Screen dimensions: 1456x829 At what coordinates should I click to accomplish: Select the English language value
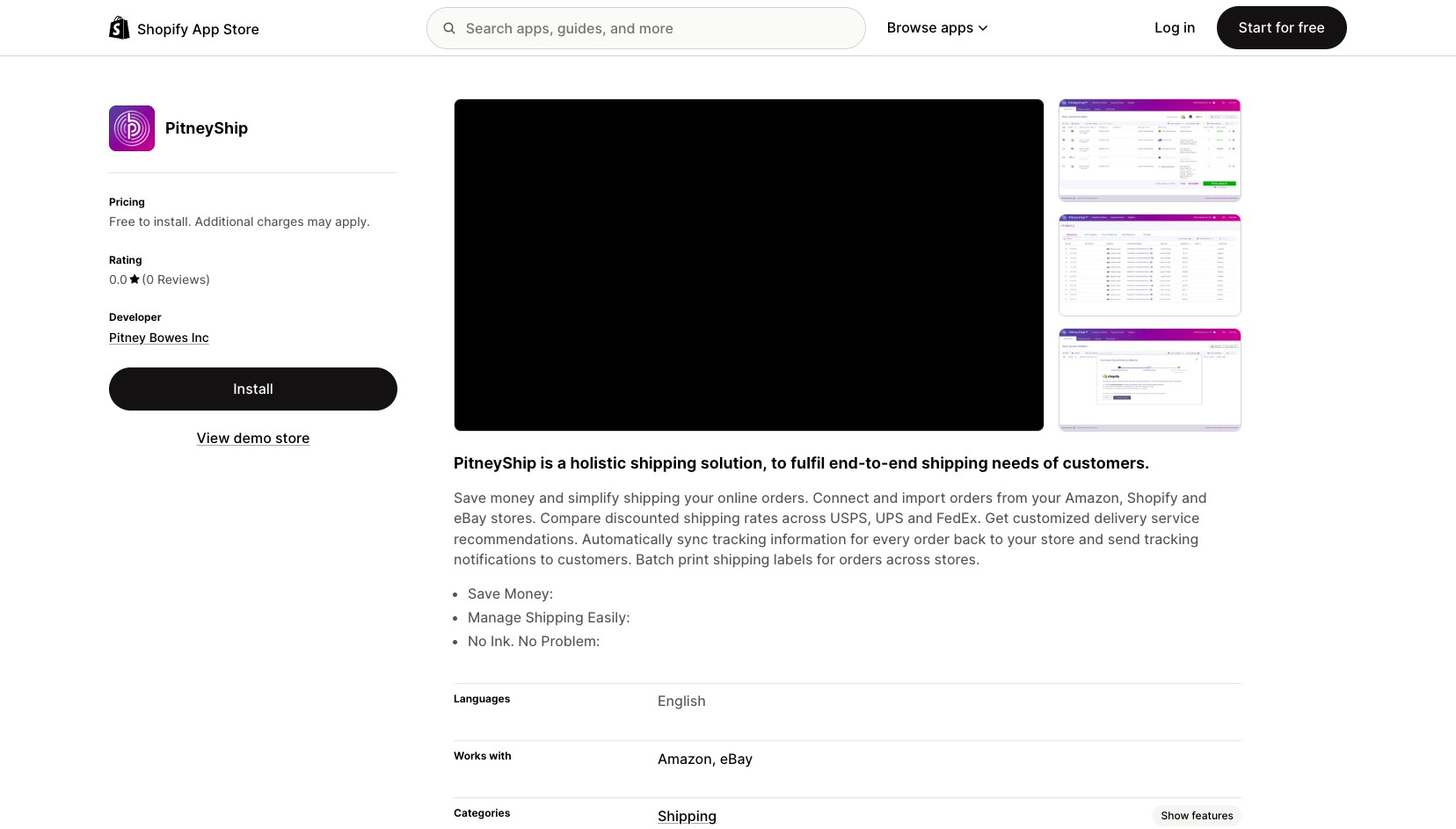pos(681,701)
